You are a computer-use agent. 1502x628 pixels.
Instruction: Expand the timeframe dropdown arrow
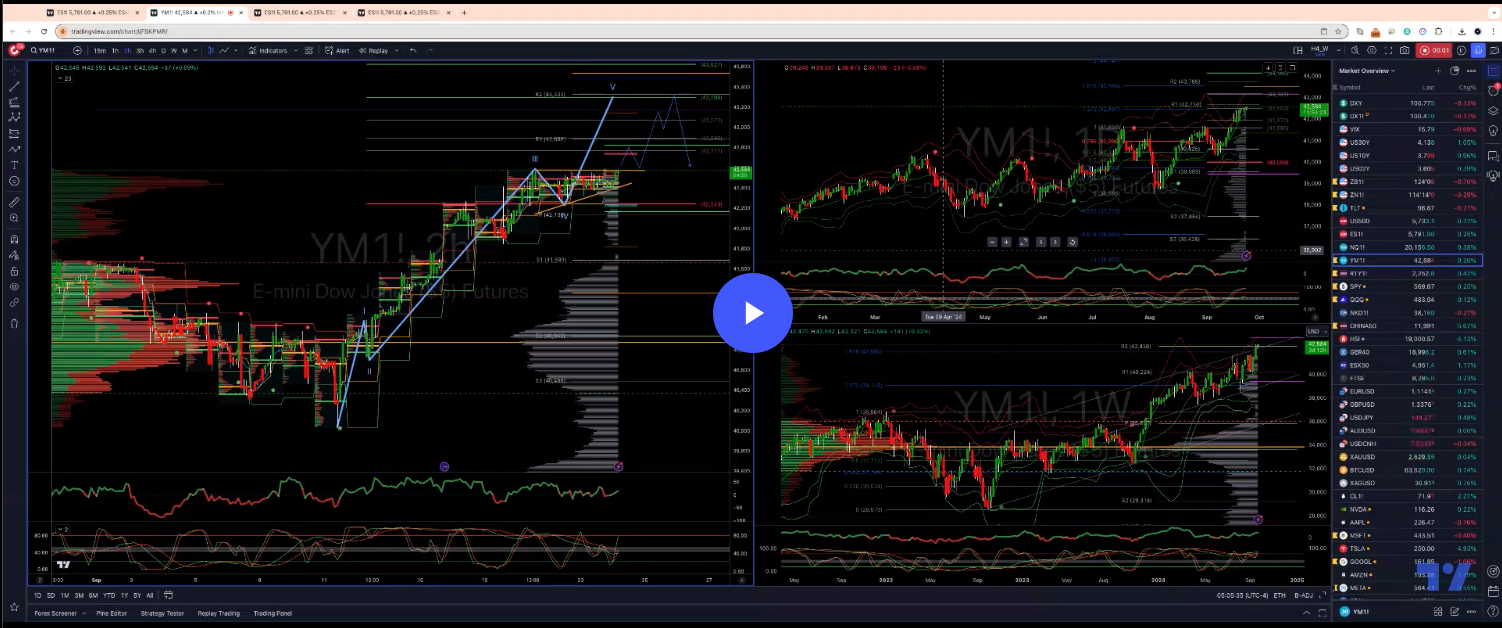point(195,50)
